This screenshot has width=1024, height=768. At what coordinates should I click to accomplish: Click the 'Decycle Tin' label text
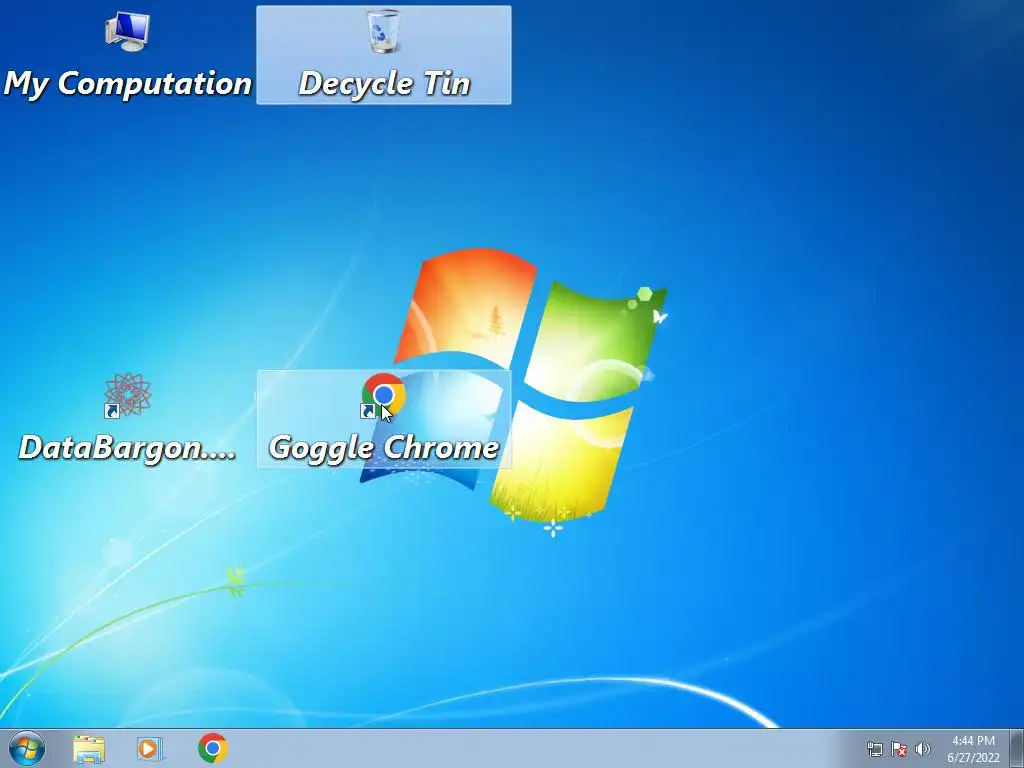[x=384, y=84]
